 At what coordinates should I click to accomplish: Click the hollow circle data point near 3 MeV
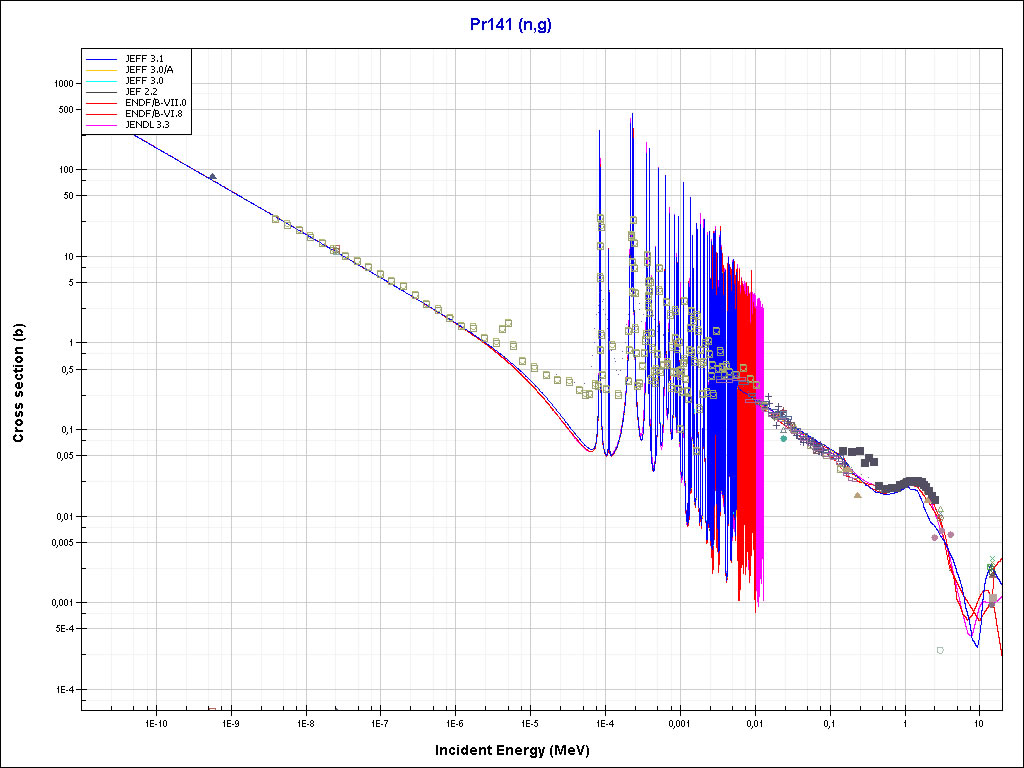(x=940, y=650)
